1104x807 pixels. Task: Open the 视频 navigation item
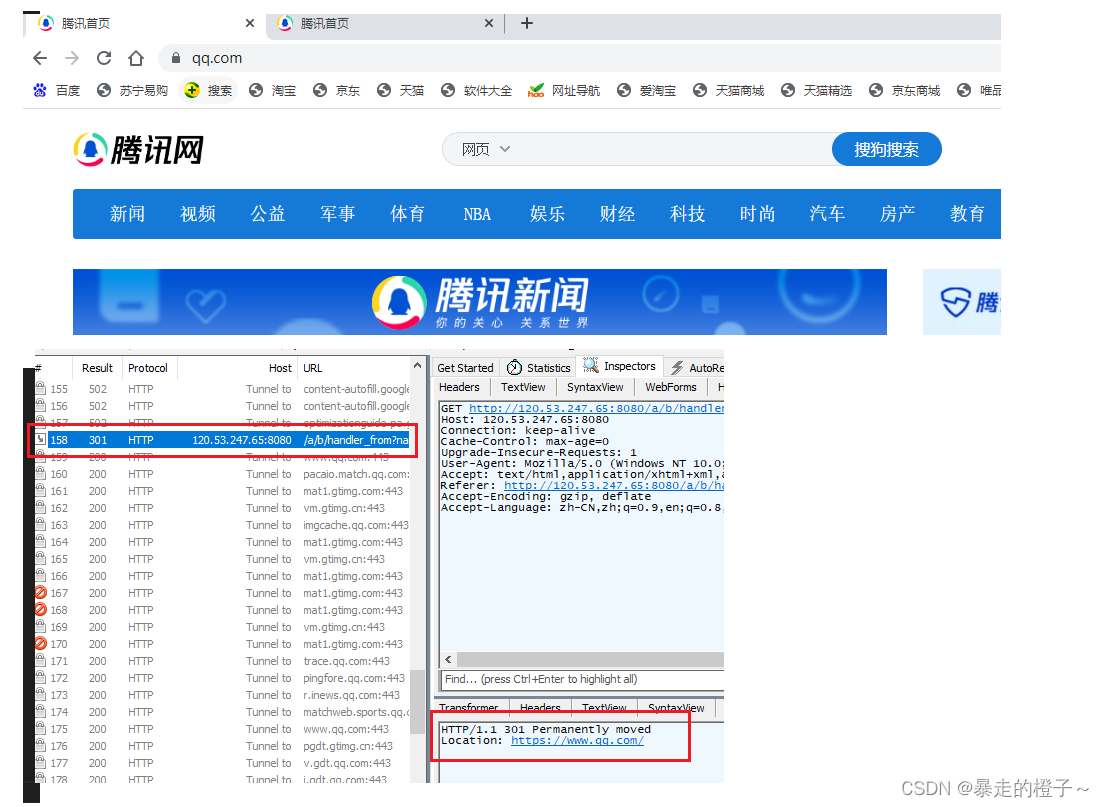tap(198, 213)
